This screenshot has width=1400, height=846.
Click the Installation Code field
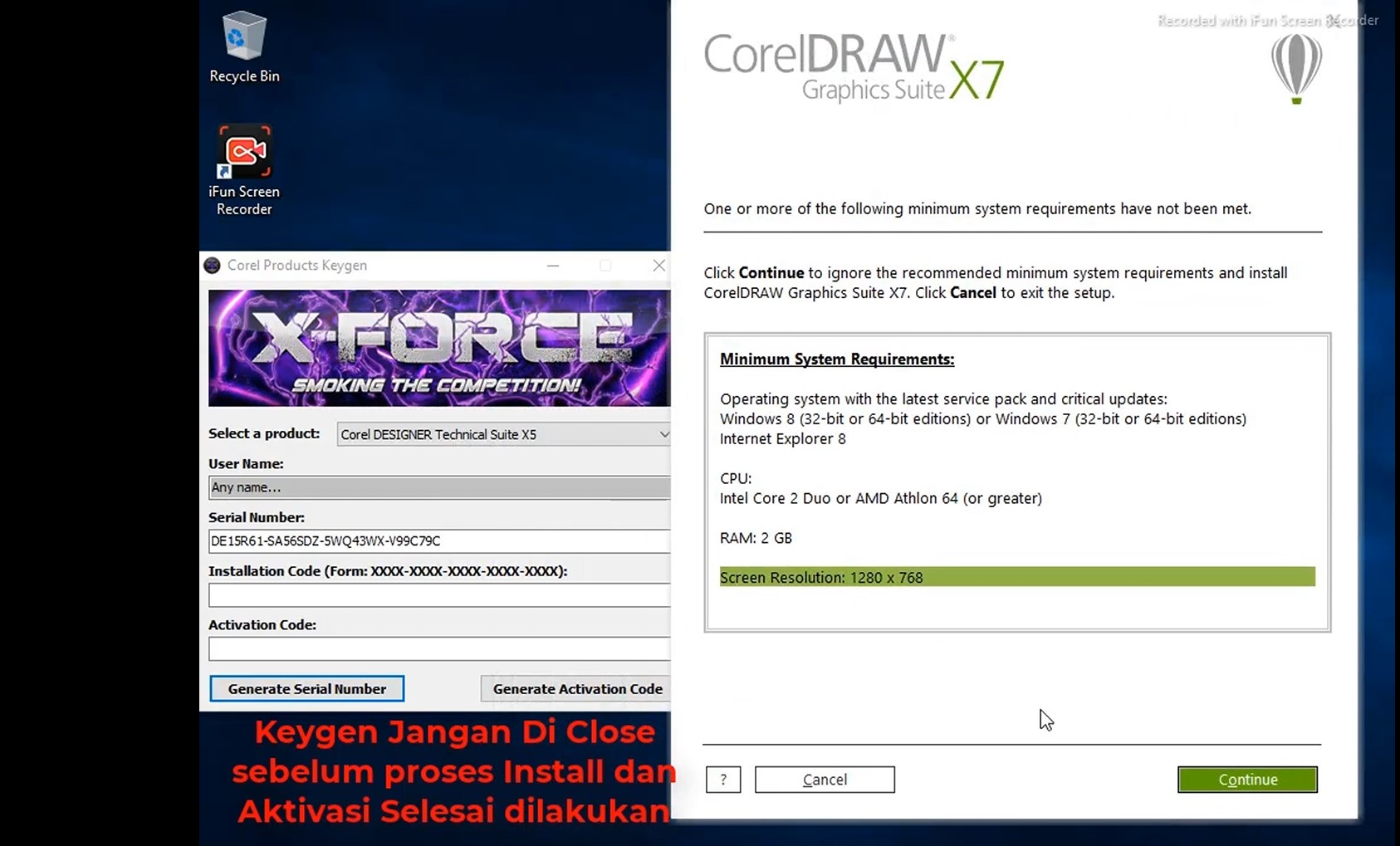tap(439, 595)
